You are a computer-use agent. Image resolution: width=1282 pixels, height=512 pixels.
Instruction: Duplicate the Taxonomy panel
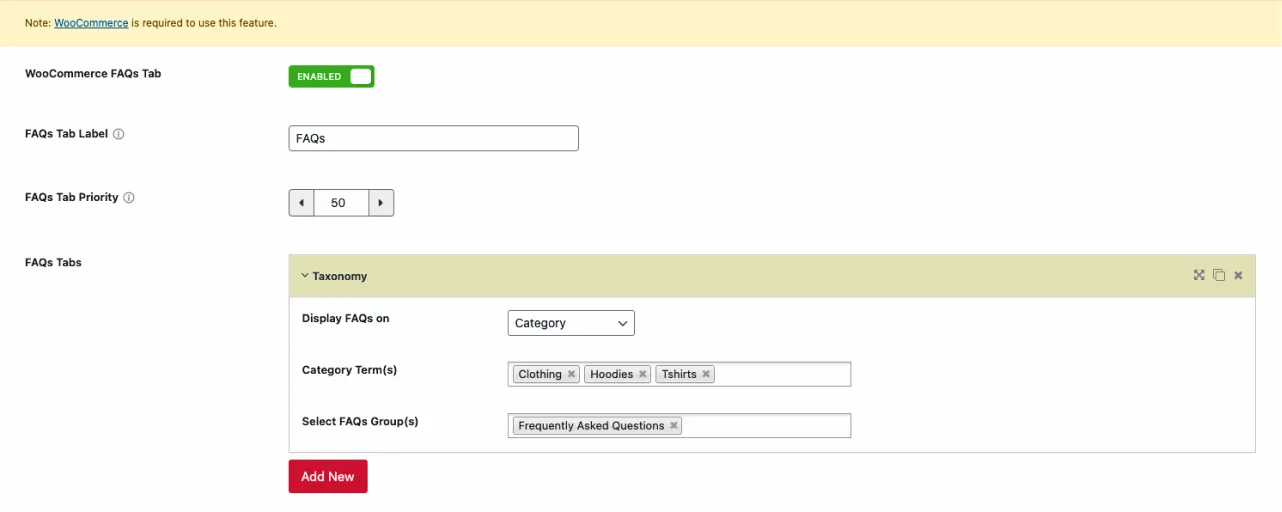pyautogui.click(x=1218, y=275)
